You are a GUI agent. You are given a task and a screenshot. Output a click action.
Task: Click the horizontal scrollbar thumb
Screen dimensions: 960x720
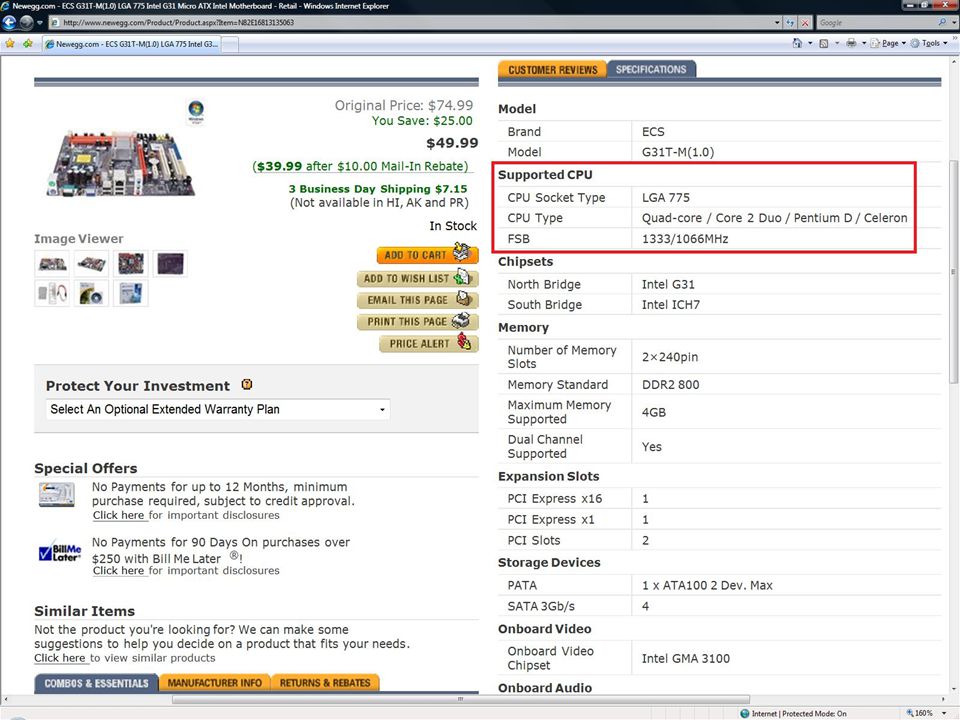[460, 699]
